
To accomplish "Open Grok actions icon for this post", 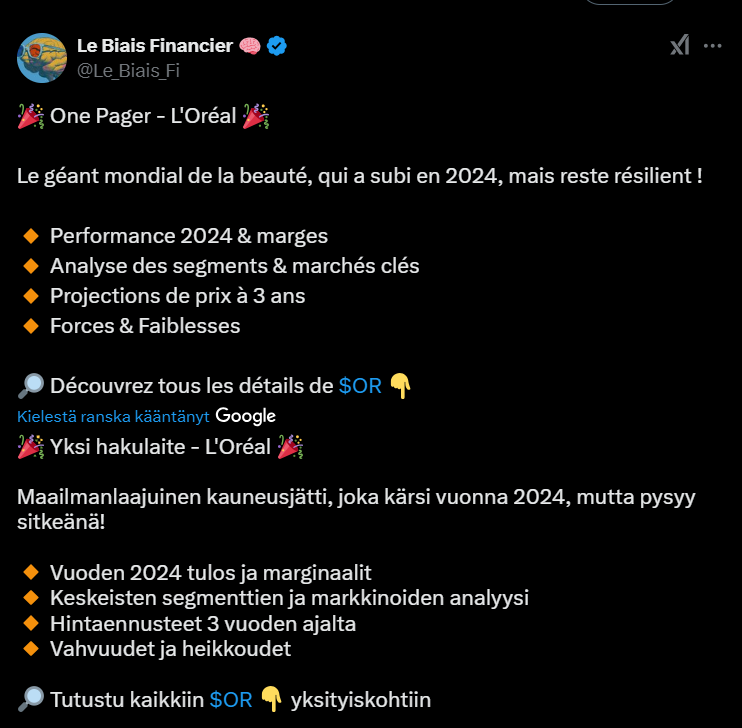I will click(679, 46).
